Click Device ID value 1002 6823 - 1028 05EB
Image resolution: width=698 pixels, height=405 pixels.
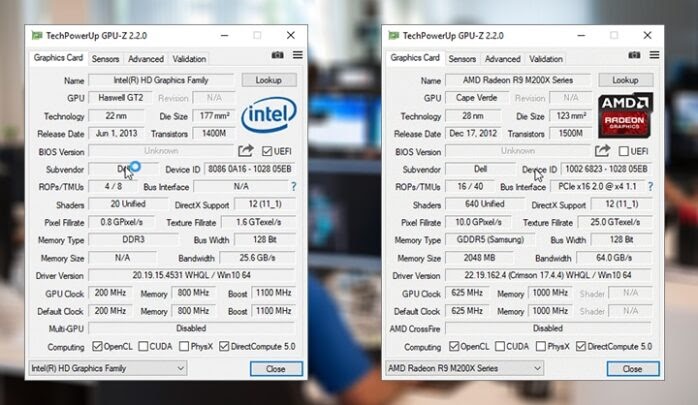click(606, 169)
